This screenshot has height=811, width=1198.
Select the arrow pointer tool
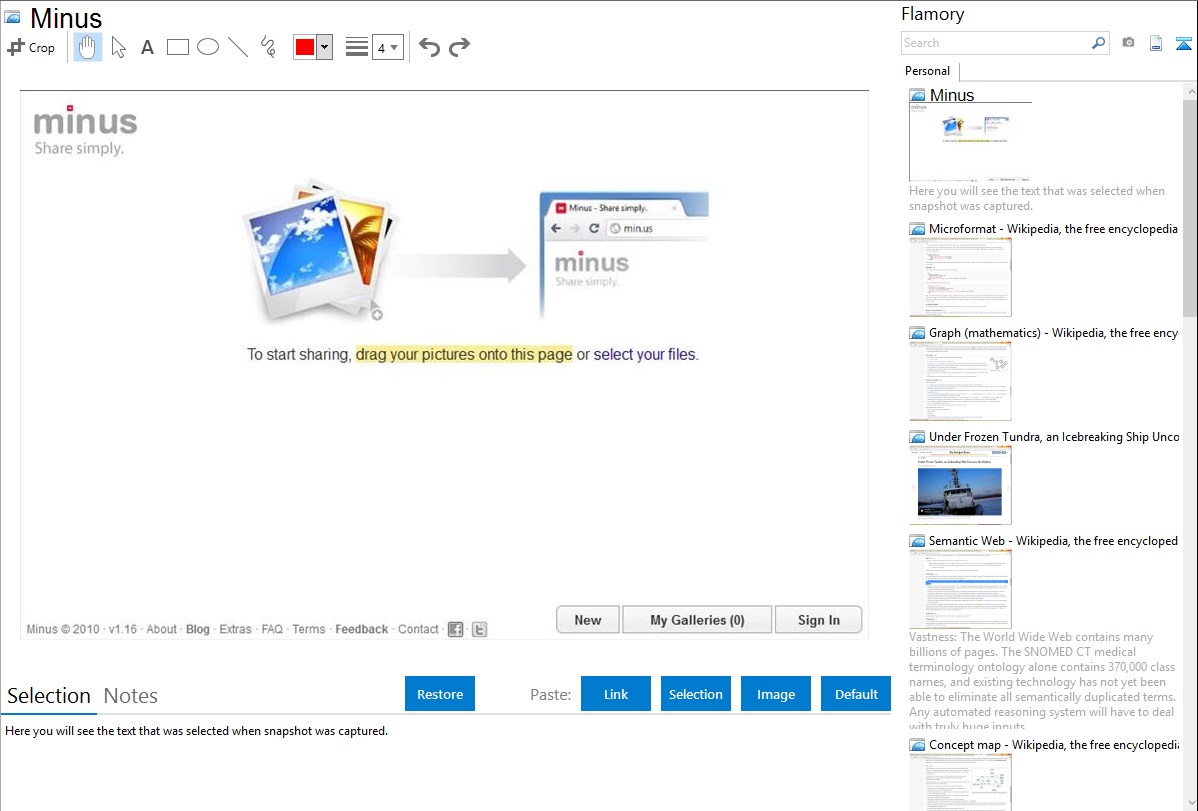coord(118,47)
